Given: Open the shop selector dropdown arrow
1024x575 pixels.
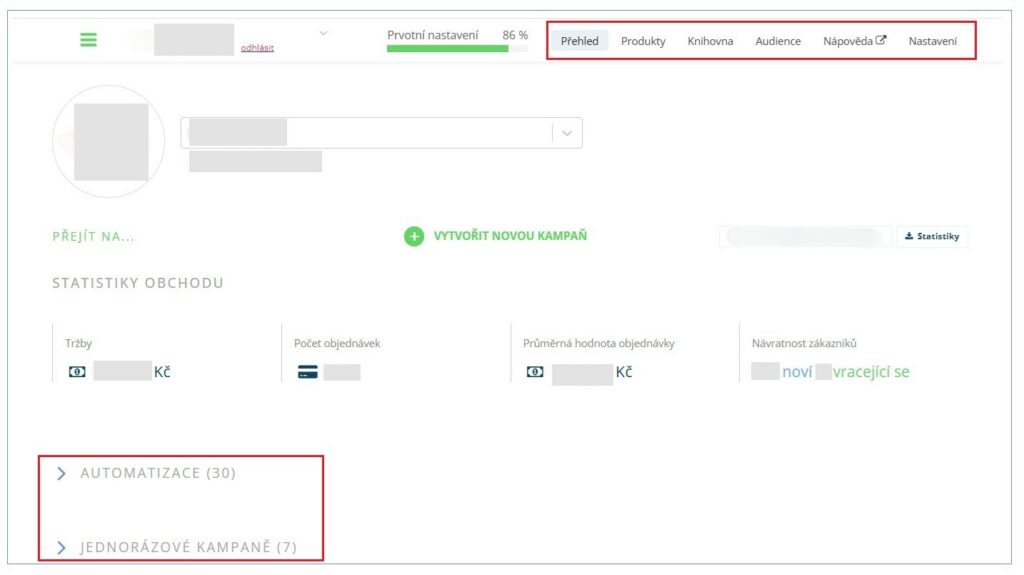Looking at the screenshot, I should click(567, 134).
